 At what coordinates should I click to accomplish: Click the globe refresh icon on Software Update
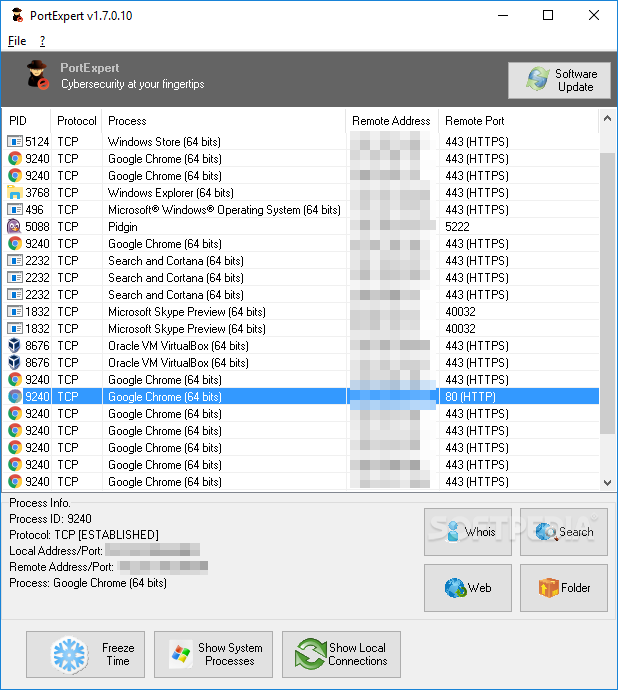click(x=537, y=79)
